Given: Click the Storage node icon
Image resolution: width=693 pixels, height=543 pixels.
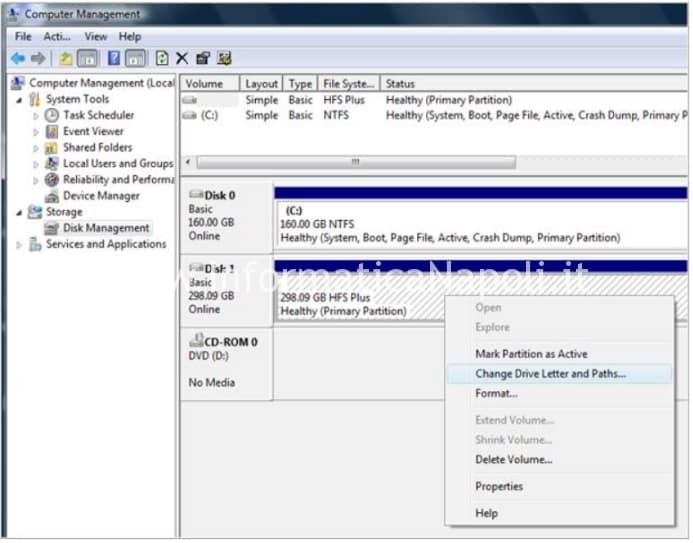Looking at the screenshot, I should [35, 213].
